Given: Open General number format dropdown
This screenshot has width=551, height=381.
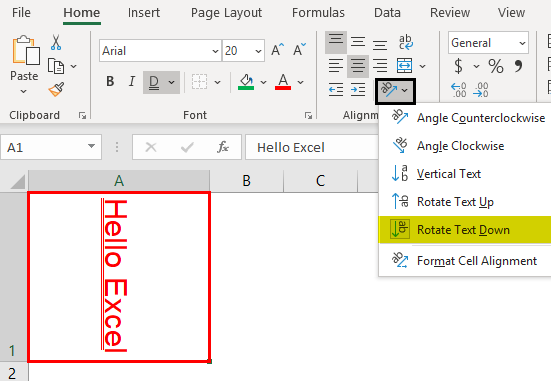Looking at the screenshot, I should tap(523, 43).
